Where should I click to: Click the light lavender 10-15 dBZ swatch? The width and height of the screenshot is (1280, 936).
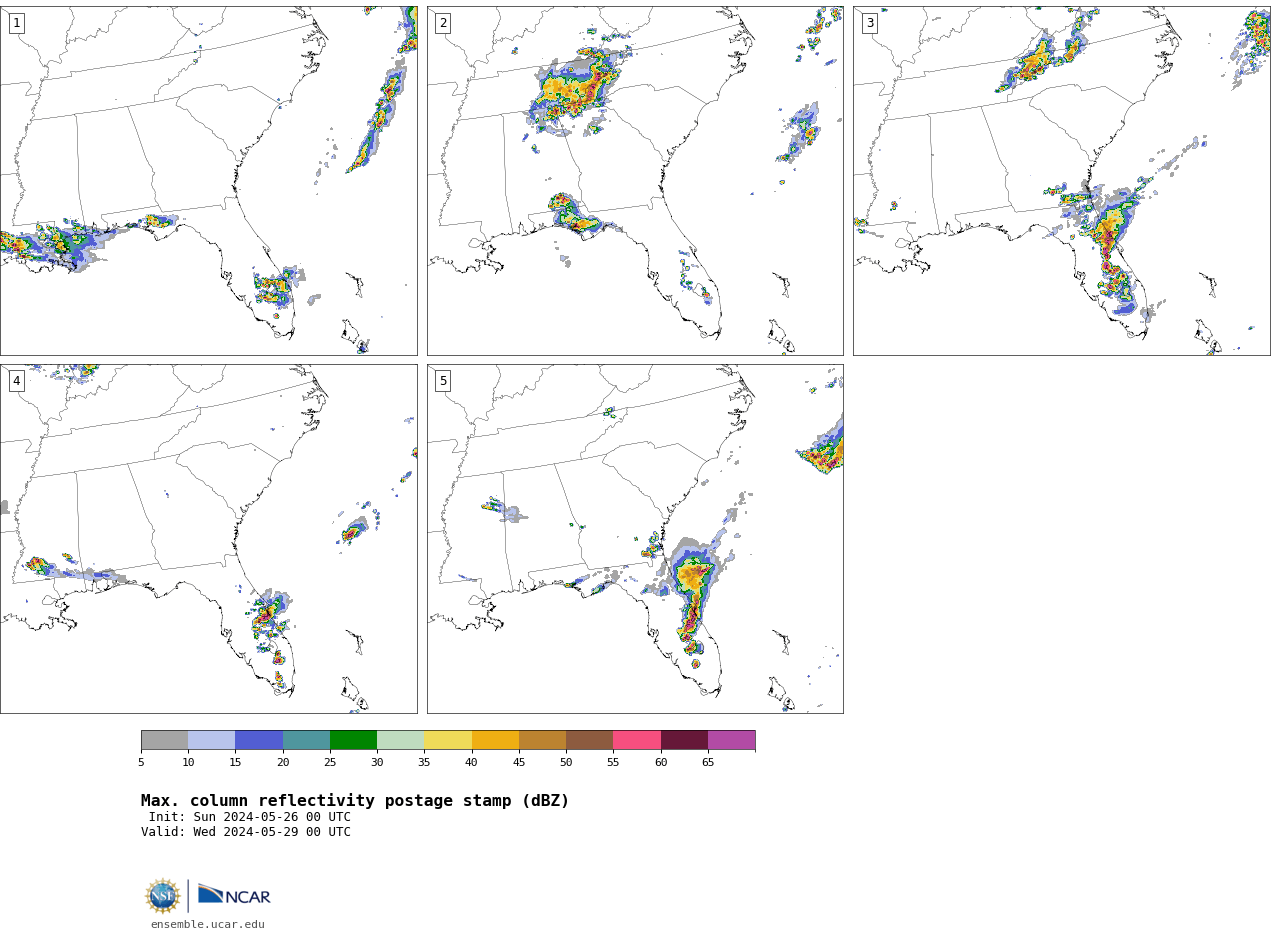211,740
